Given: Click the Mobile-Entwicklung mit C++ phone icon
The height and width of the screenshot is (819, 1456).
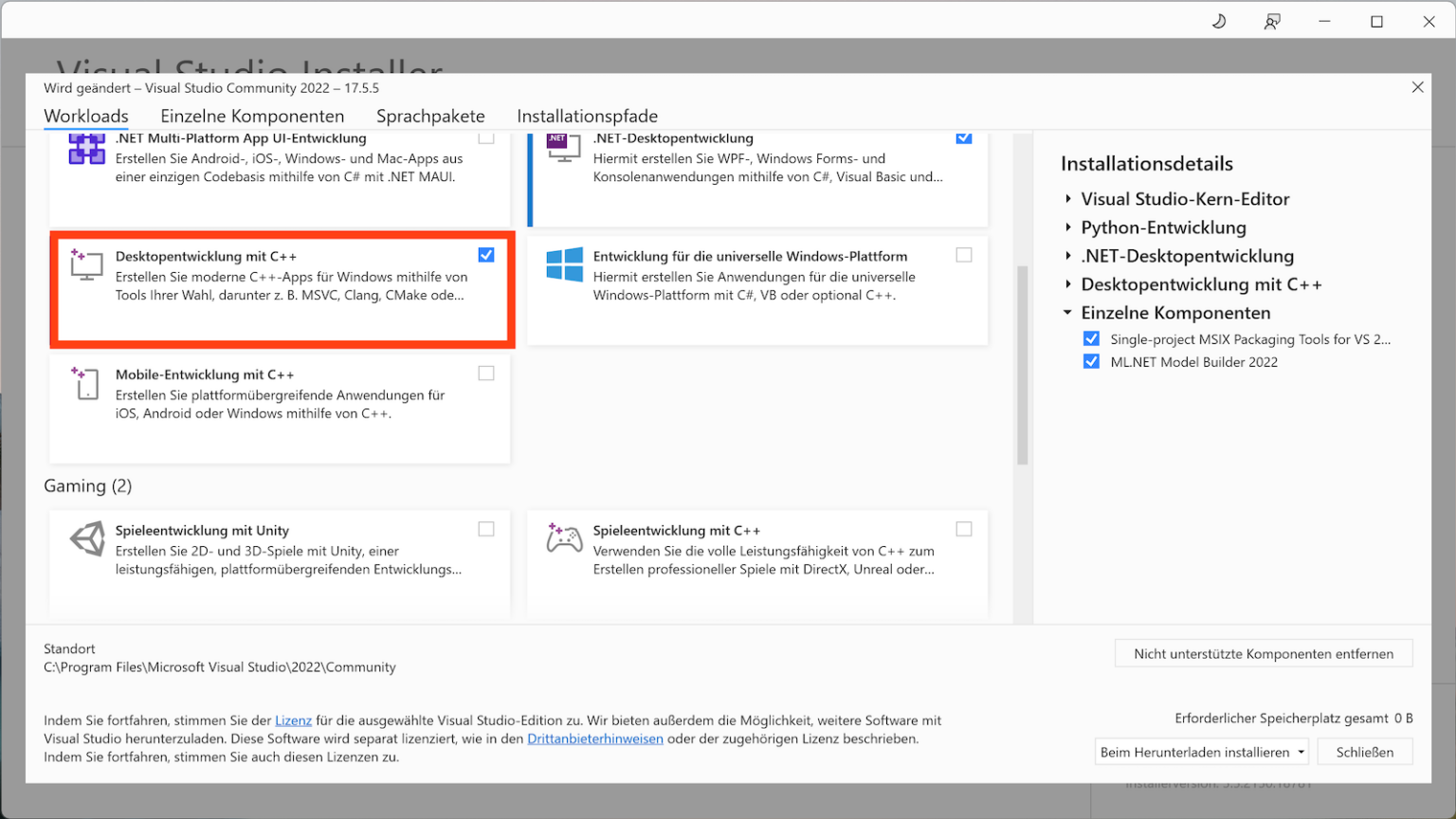Looking at the screenshot, I should click(x=86, y=383).
